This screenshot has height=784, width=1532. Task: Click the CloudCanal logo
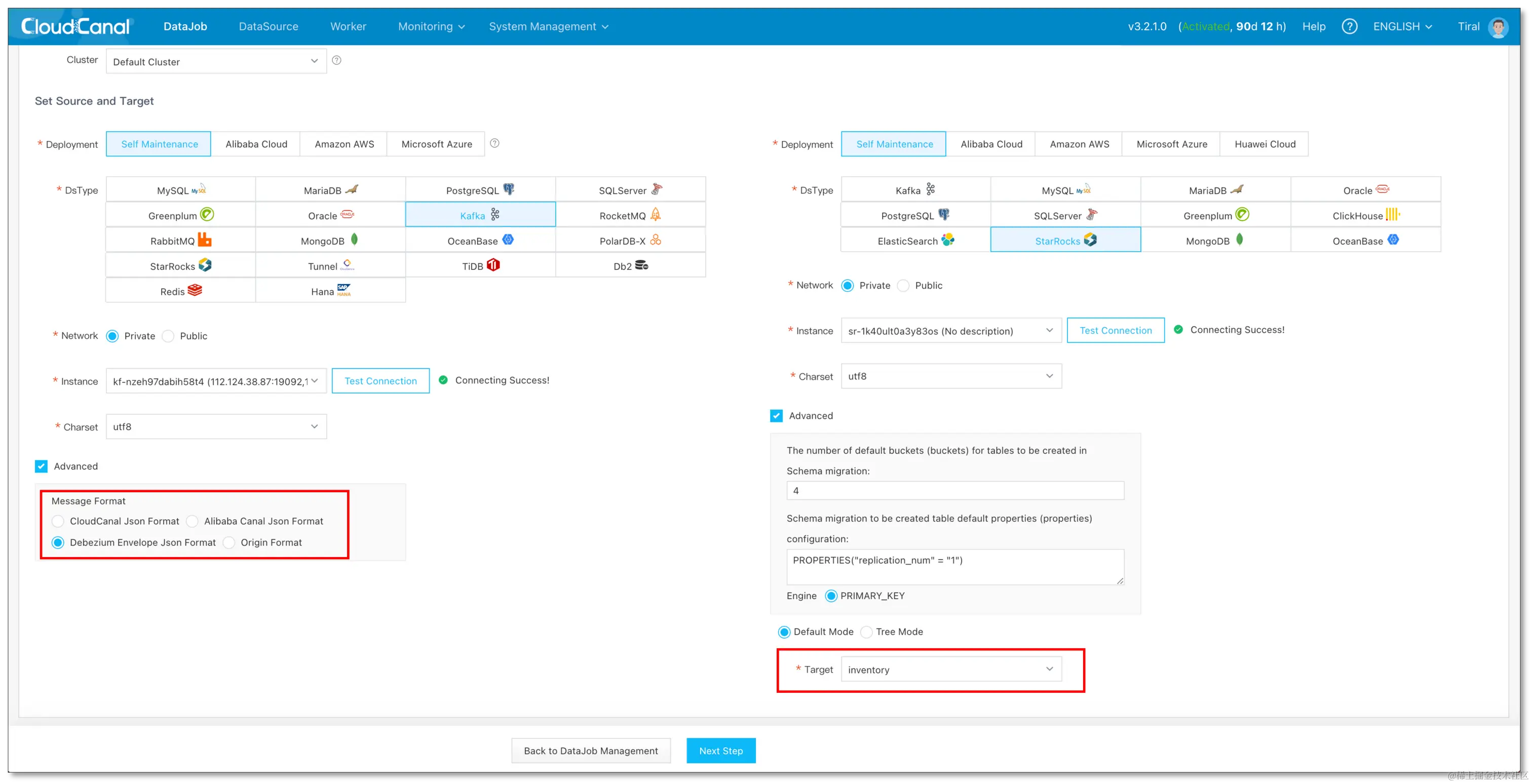(x=75, y=26)
